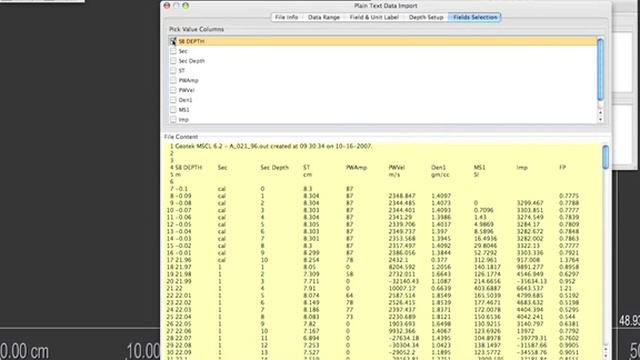
Task: Open the File Info tab
Action: tap(287, 18)
